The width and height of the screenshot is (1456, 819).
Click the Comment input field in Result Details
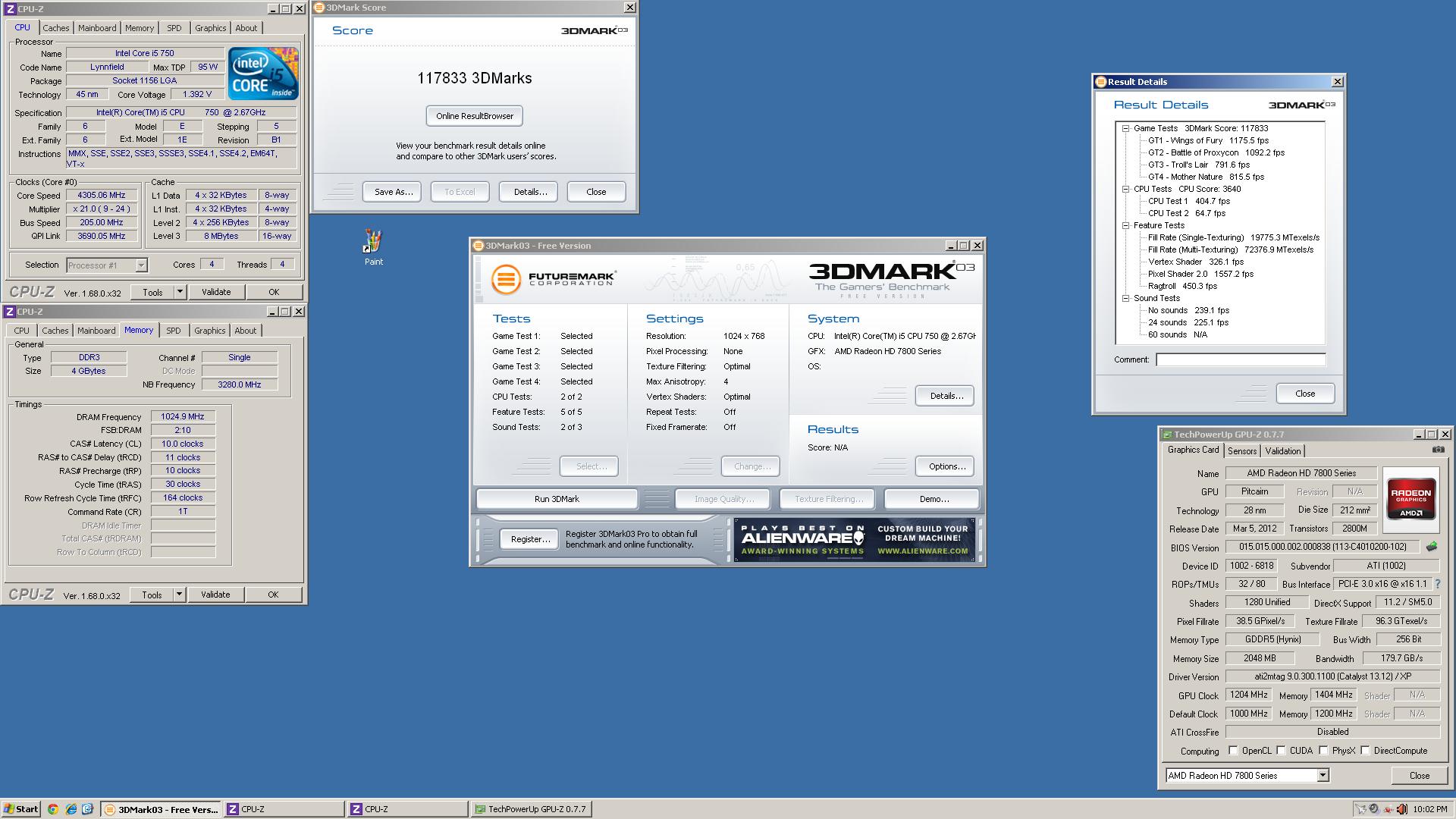[1241, 359]
